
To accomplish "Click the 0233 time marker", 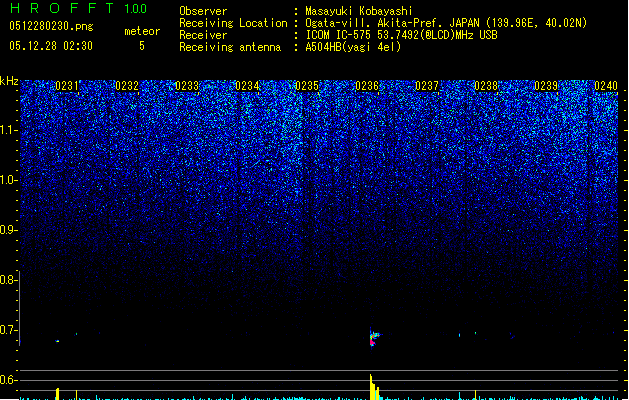I will (x=187, y=86).
